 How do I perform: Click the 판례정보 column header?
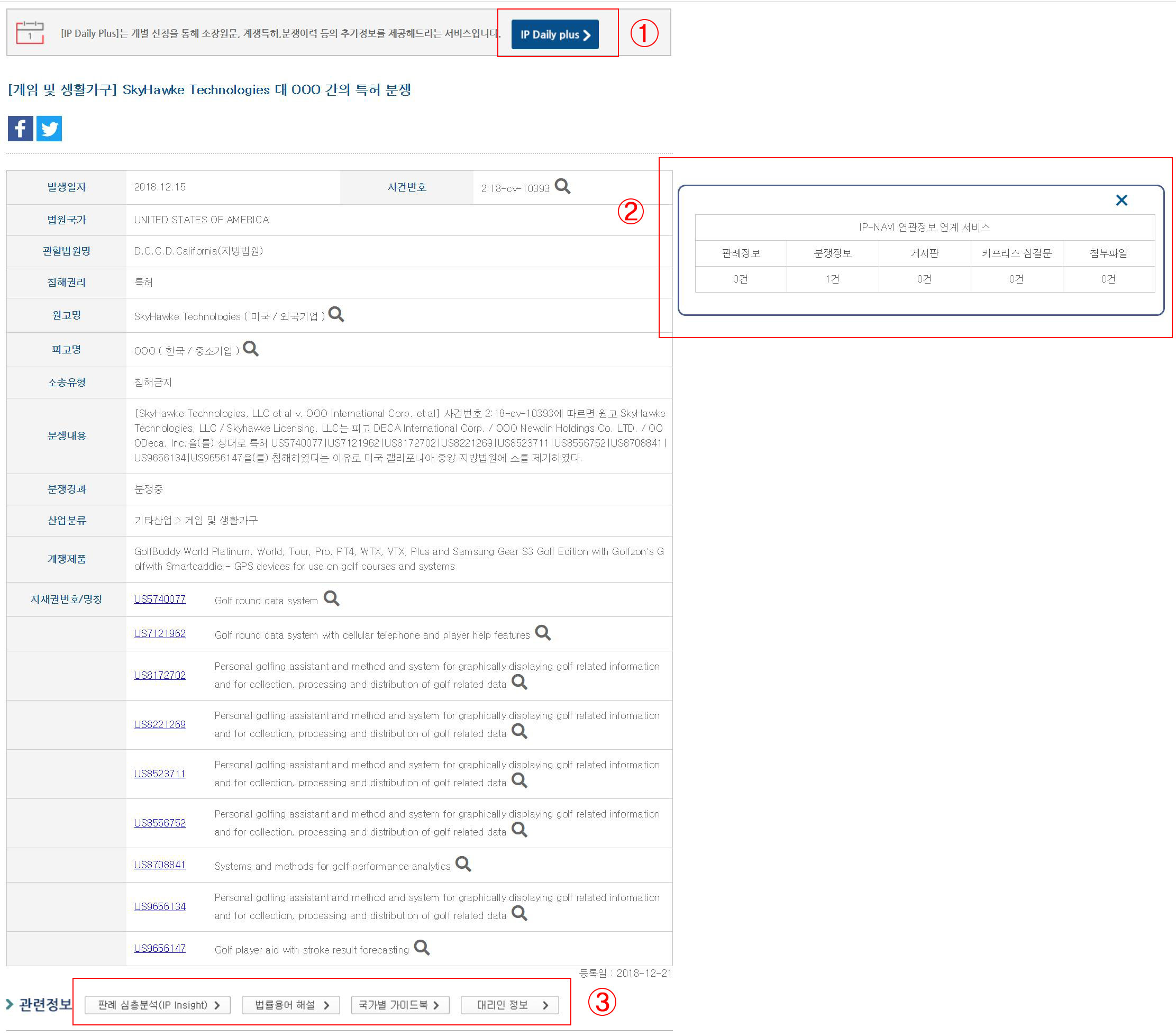[x=741, y=253]
